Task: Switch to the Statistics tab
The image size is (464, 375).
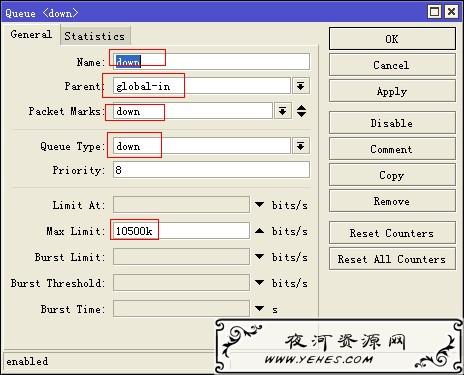Action: [x=95, y=36]
